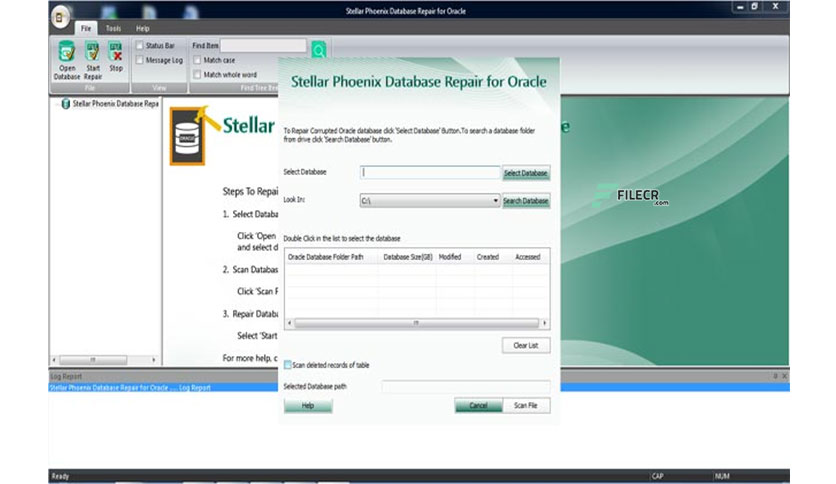Click the Accessed column header

[530, 257]
